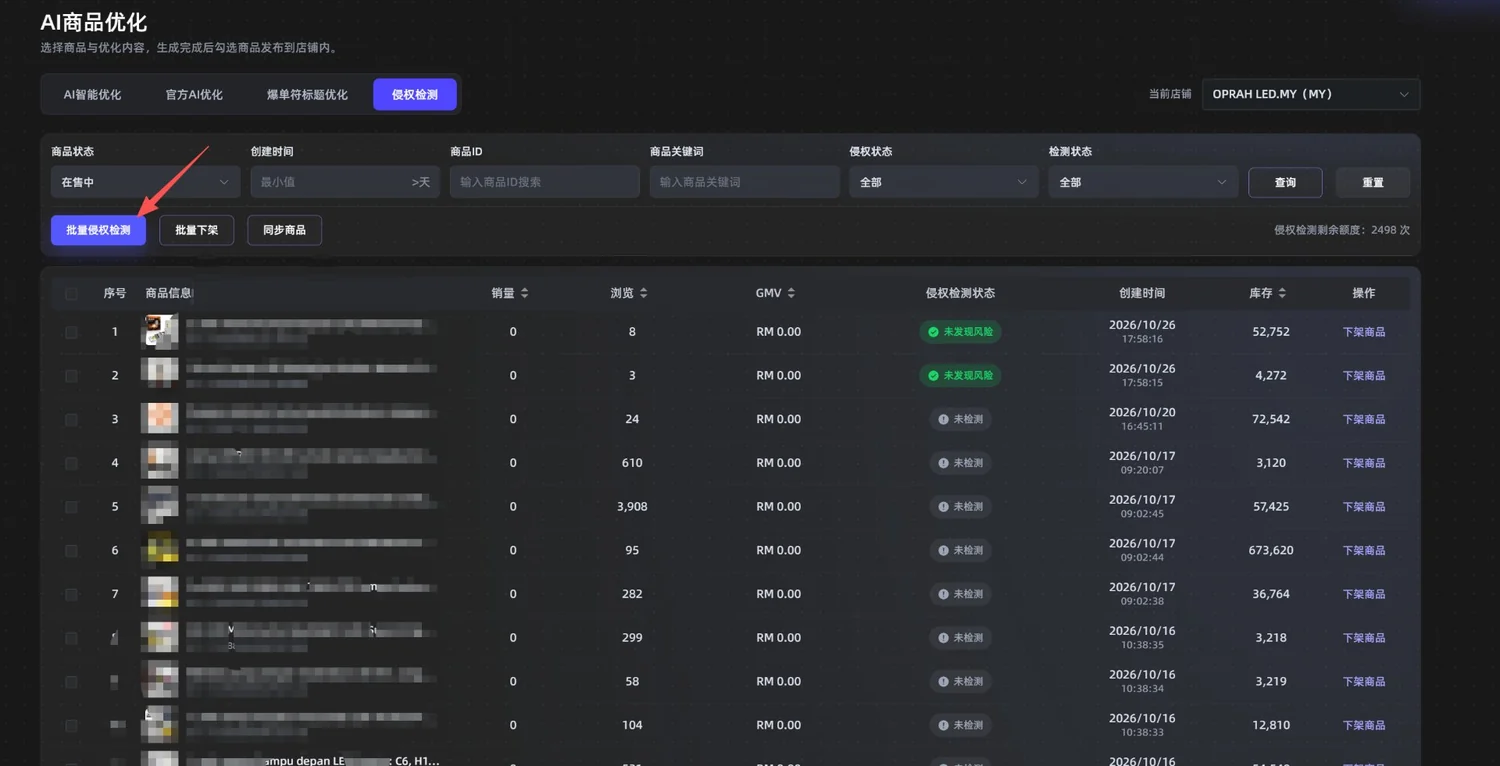Click 下架商品 link in row 10
The image size is (1500, 766).
click(1364, 725)
